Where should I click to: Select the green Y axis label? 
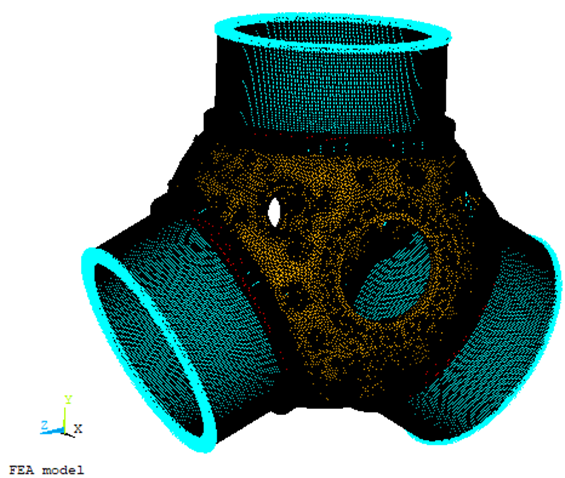coord(68,399)
